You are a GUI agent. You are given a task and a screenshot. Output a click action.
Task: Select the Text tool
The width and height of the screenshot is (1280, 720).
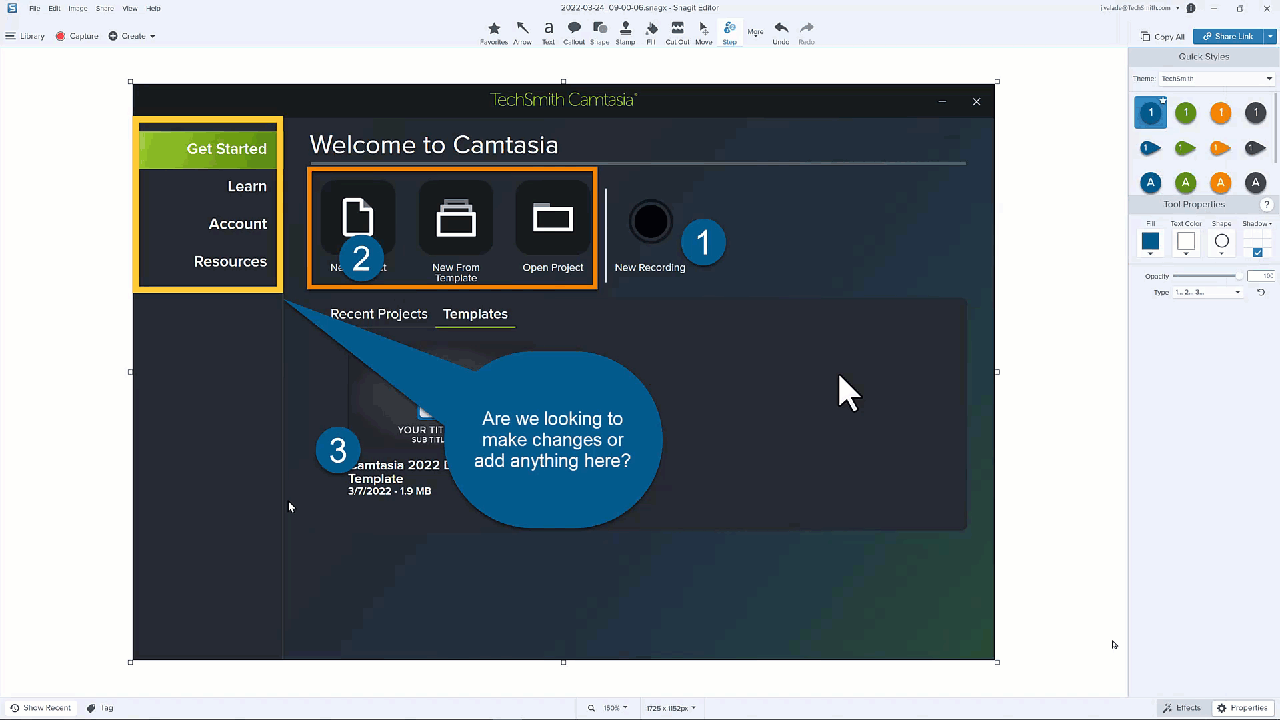pyautogui.click(x=548, y=33)
